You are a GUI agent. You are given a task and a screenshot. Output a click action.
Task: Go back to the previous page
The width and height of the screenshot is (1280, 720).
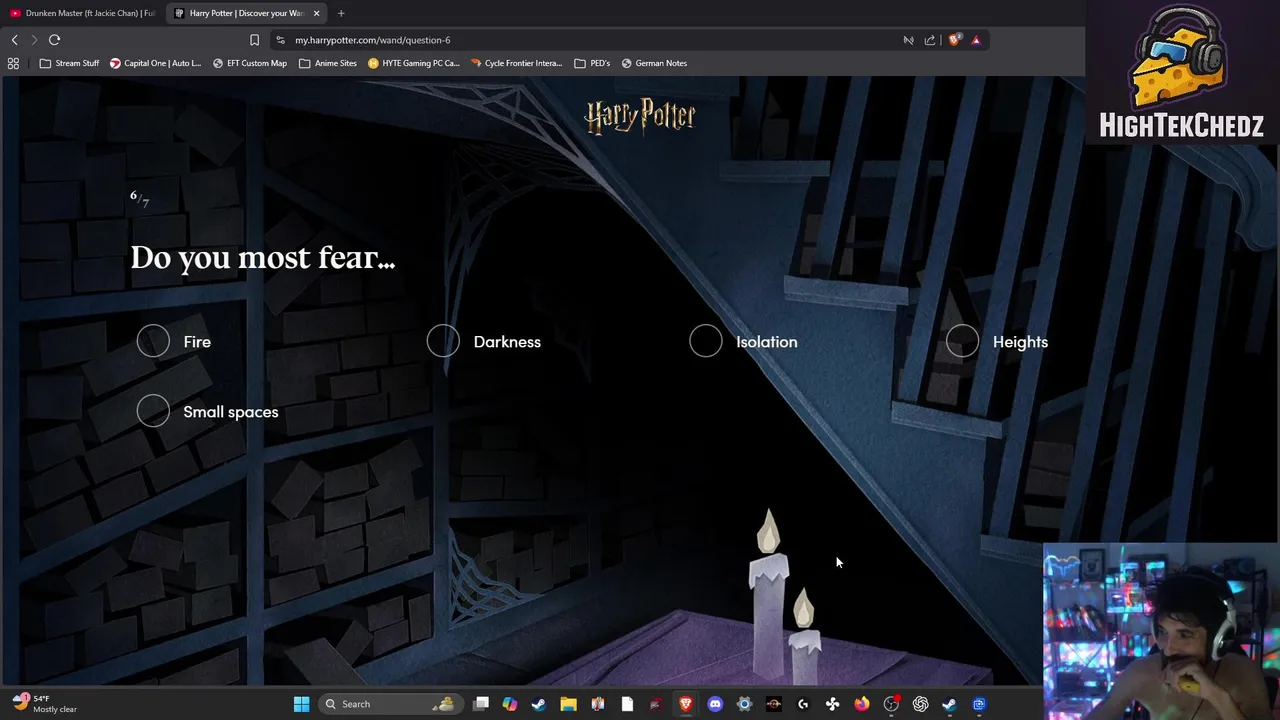14,40
